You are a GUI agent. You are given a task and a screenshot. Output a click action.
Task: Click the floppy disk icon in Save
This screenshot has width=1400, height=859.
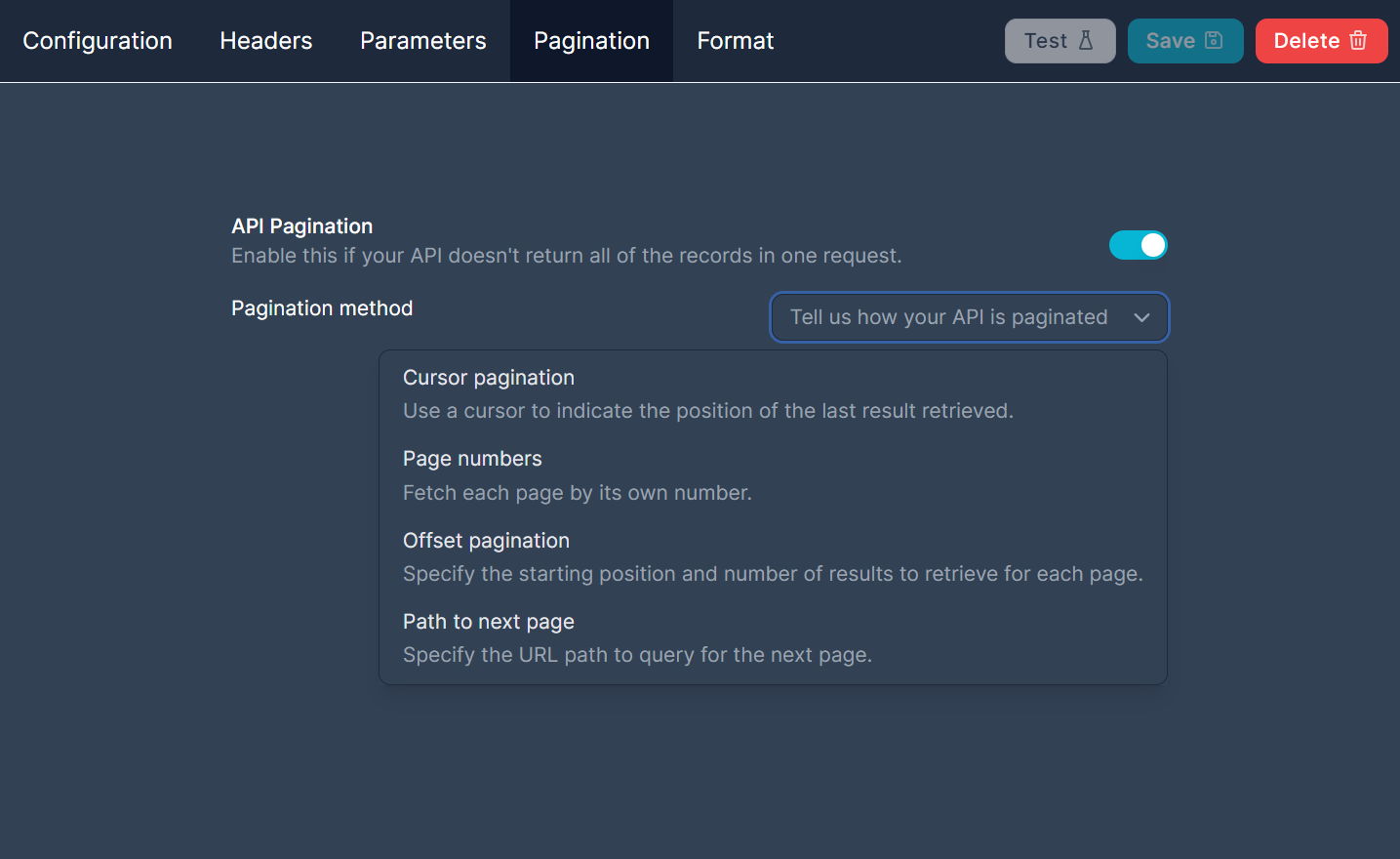pos(1214,41)
